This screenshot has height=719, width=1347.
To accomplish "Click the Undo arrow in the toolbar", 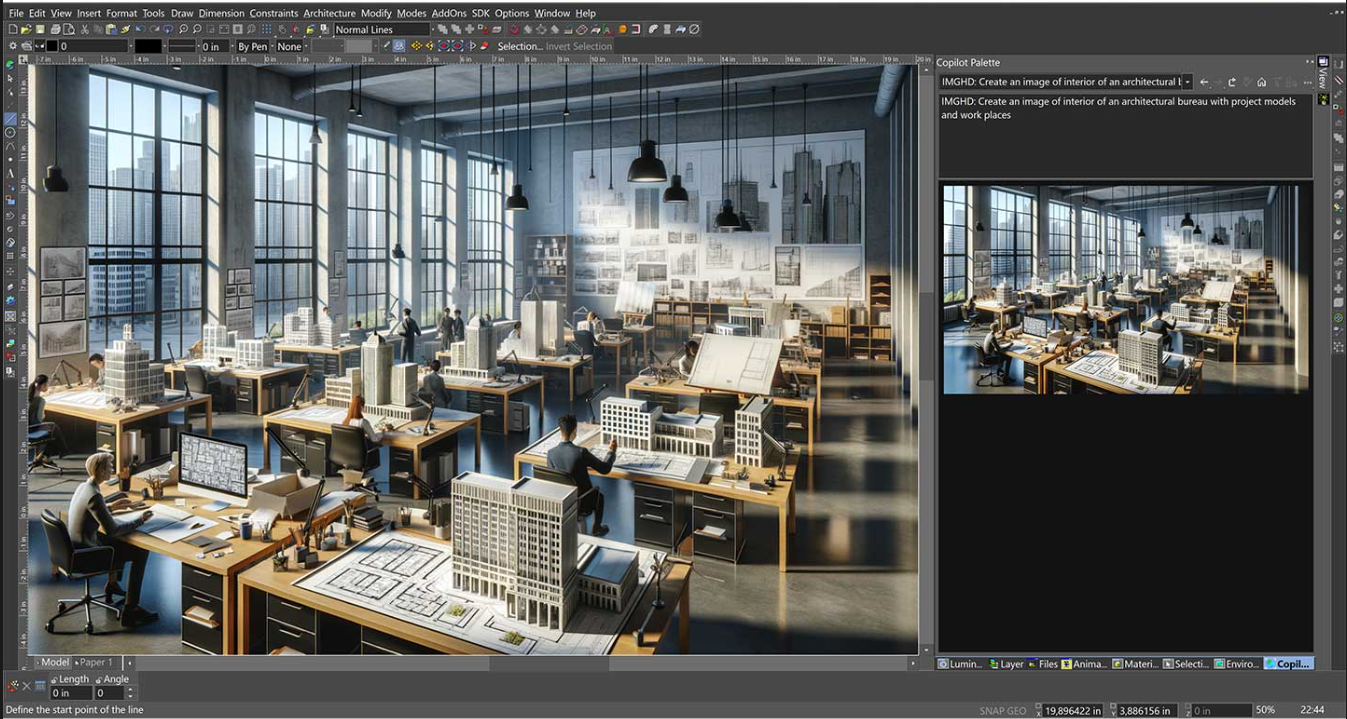I will pyautogui.click(x=142, y=30).
